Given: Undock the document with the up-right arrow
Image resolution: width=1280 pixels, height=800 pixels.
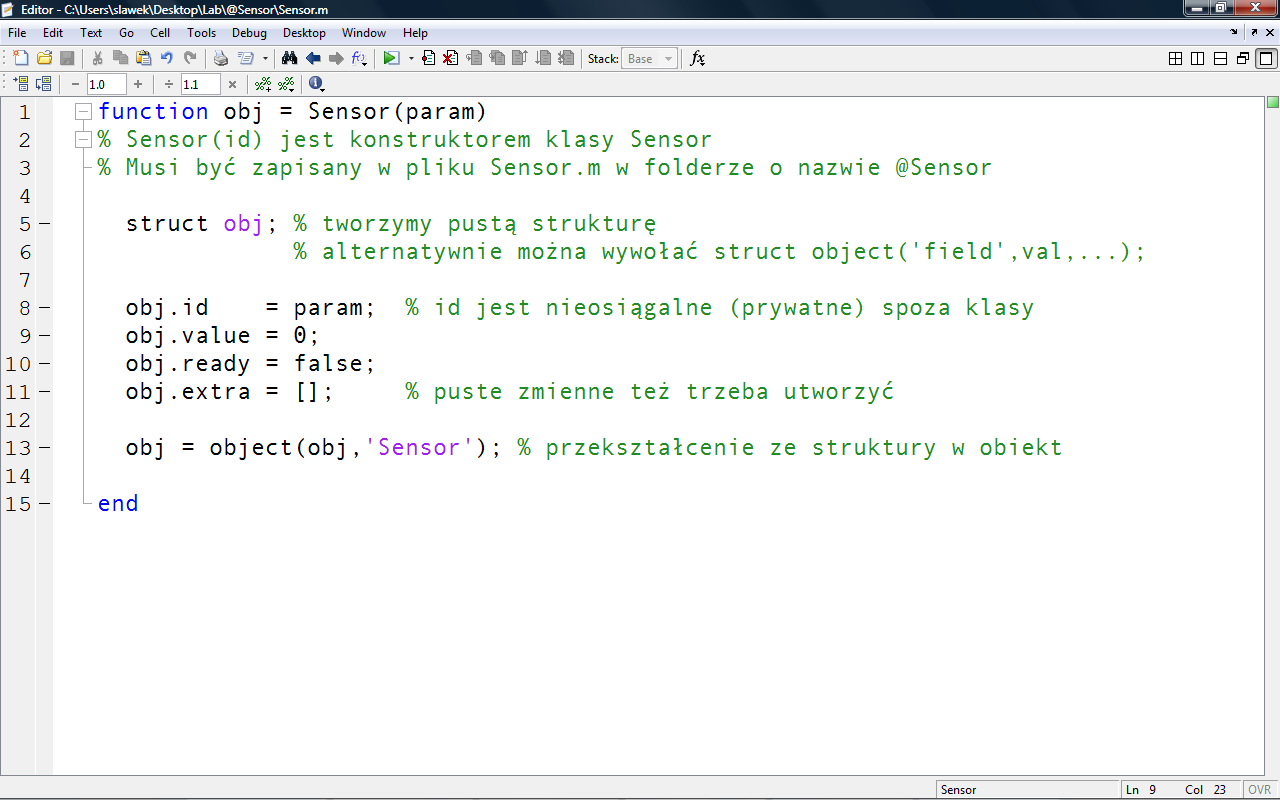Looking at the screenshot, I should 1254,33.
